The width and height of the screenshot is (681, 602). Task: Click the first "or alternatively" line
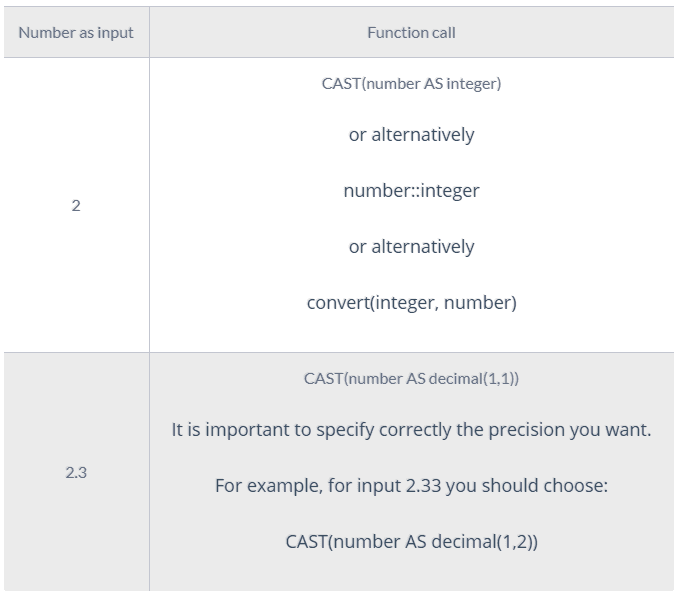point(411,135)
